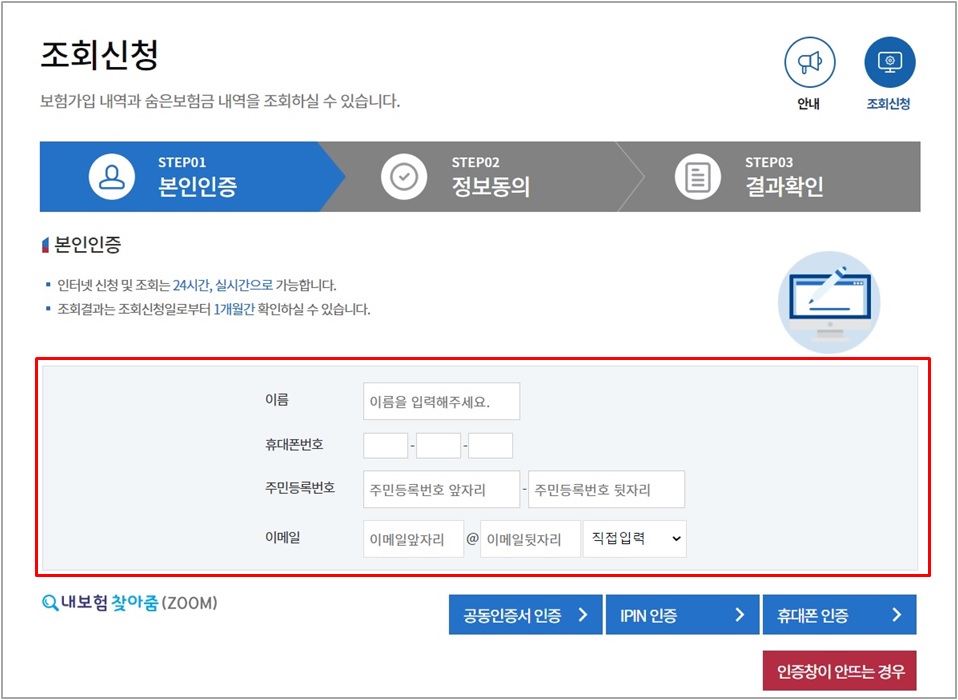Click the 이름 name input field
The width and height of the screenshot is (958, 700).
(x=441, y=400)
